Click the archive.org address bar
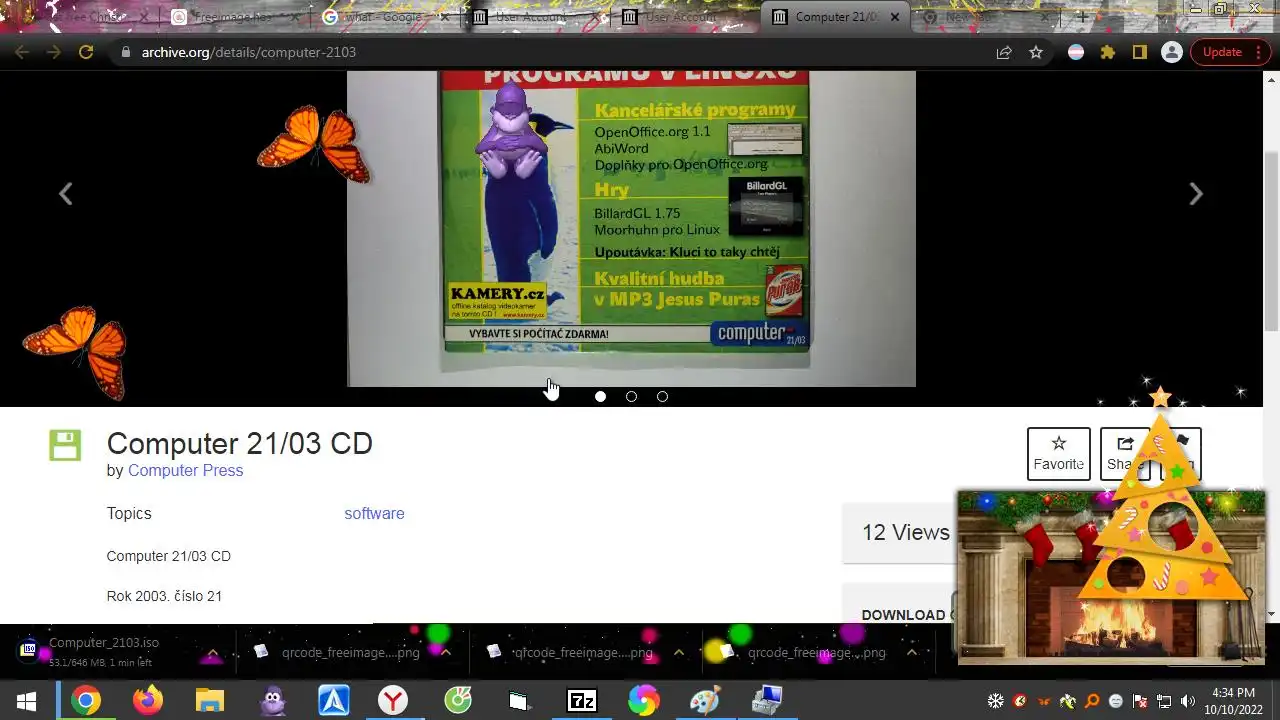Screen dimensions: 1280x720 (560, 52)
